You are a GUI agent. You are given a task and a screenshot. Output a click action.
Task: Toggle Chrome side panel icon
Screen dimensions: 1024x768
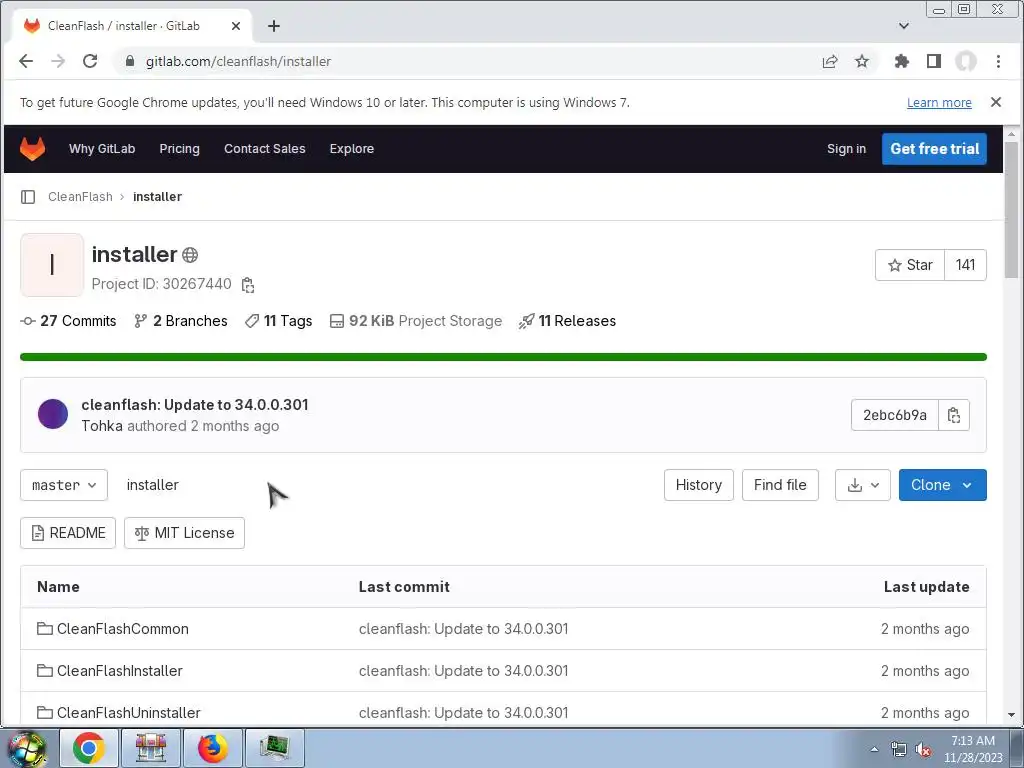point(934,61)
